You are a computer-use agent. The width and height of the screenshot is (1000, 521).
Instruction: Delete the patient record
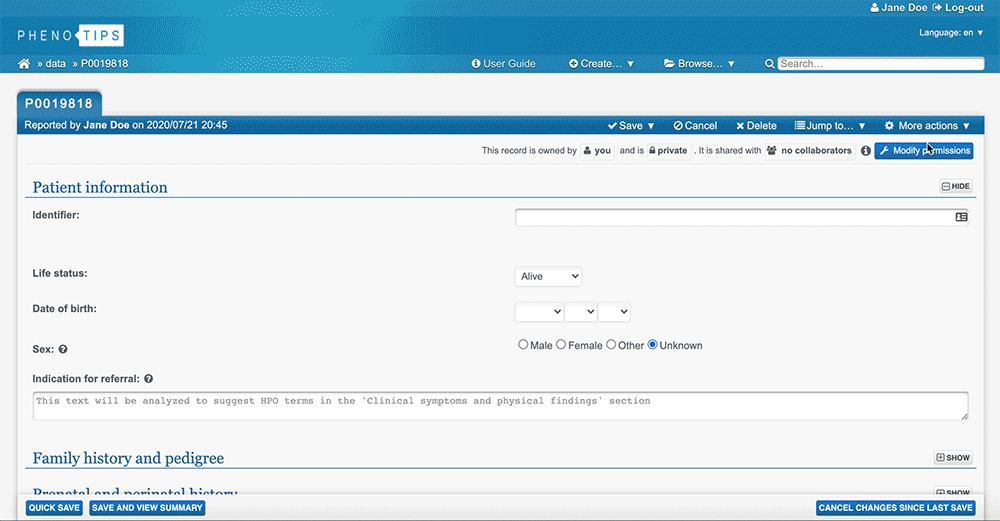tap(756, 126)
